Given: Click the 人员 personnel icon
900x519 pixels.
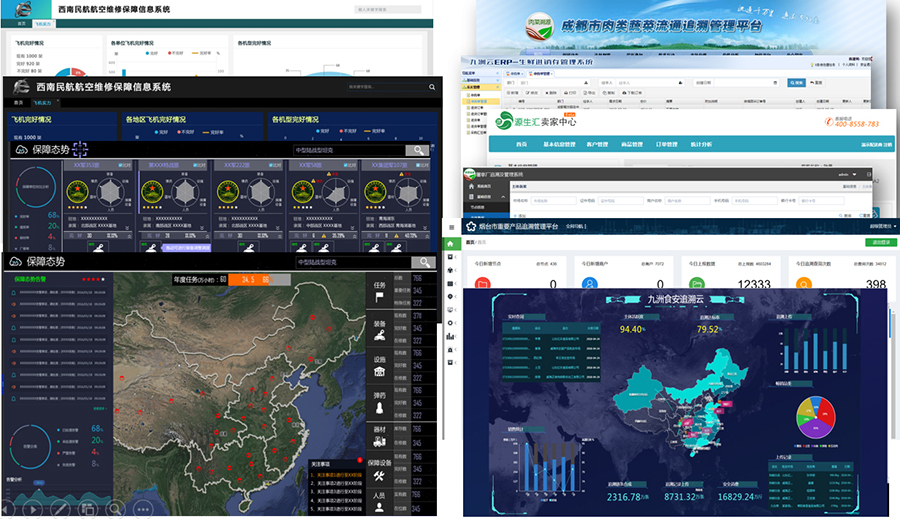Looking at the screenshot, I should click(x=379, y=508).
